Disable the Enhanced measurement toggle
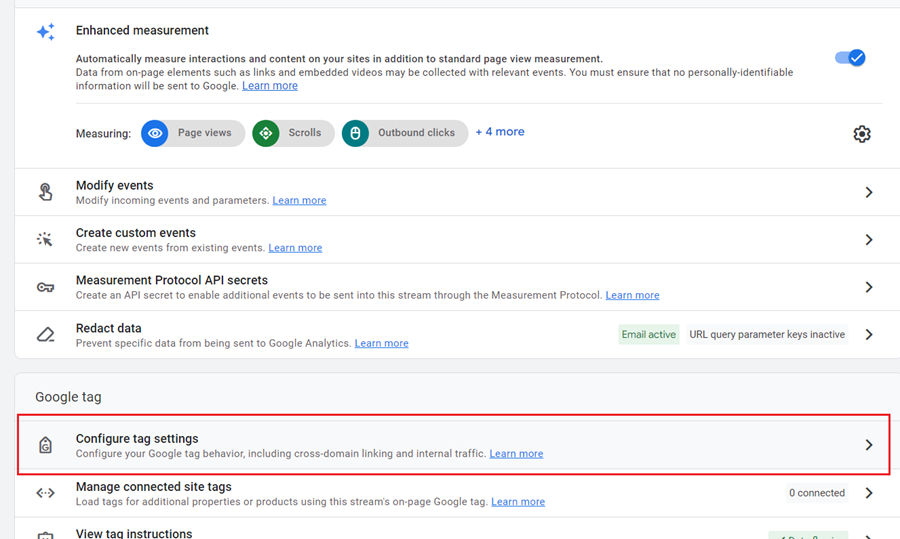The image size is (900, 539). (x=850, y=58)
